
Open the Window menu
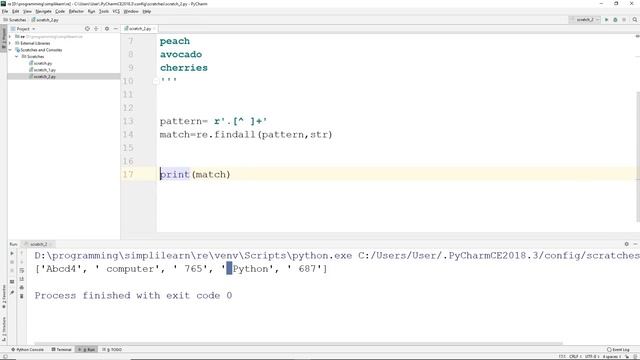click(x=131, y=11)
